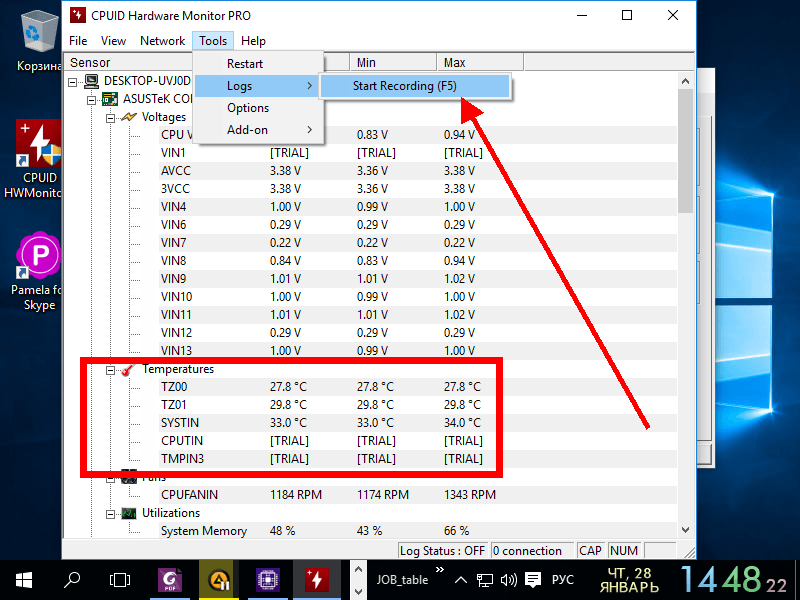Click 'Log Status : OFF' in status bar
The width and height of the screenshot is (800, 600).
point(442,551)
